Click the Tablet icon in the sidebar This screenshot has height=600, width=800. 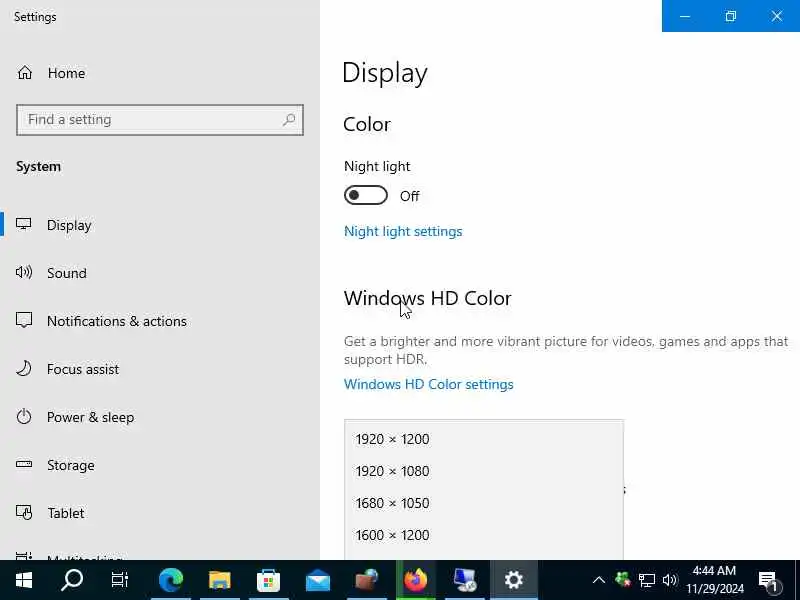pyautogui.click(x=24, y=512)
